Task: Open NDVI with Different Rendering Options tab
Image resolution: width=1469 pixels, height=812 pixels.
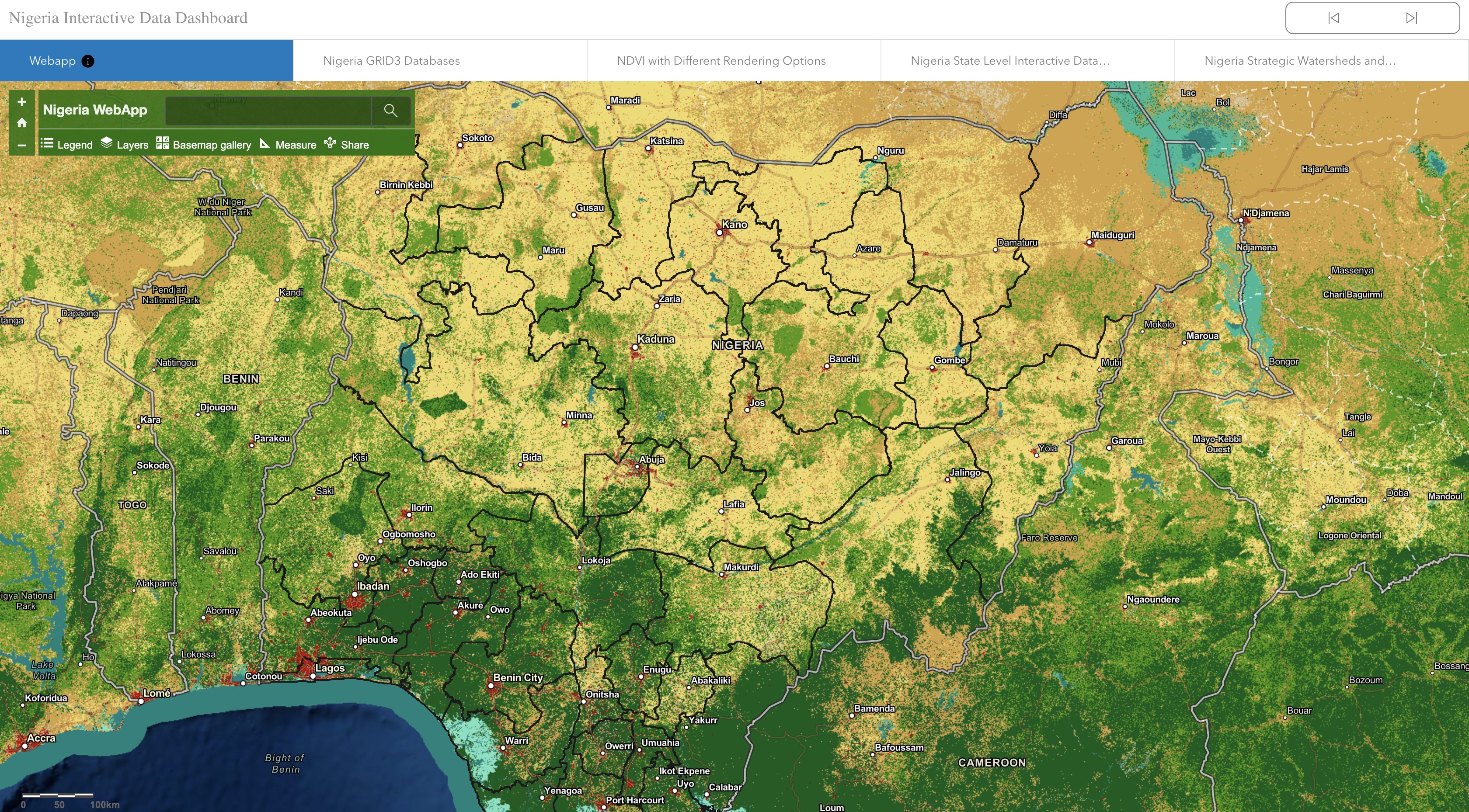Action: (x=721, y=61)
